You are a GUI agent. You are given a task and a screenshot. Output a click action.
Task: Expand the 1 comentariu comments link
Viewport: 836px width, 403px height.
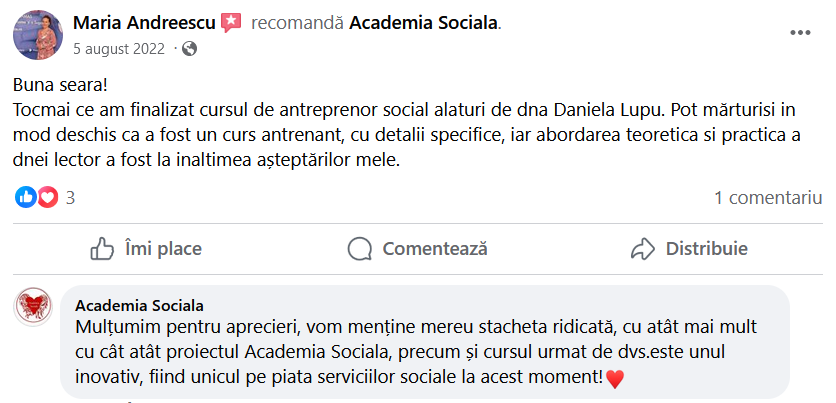pyautogui.click(x=767, y=198)
